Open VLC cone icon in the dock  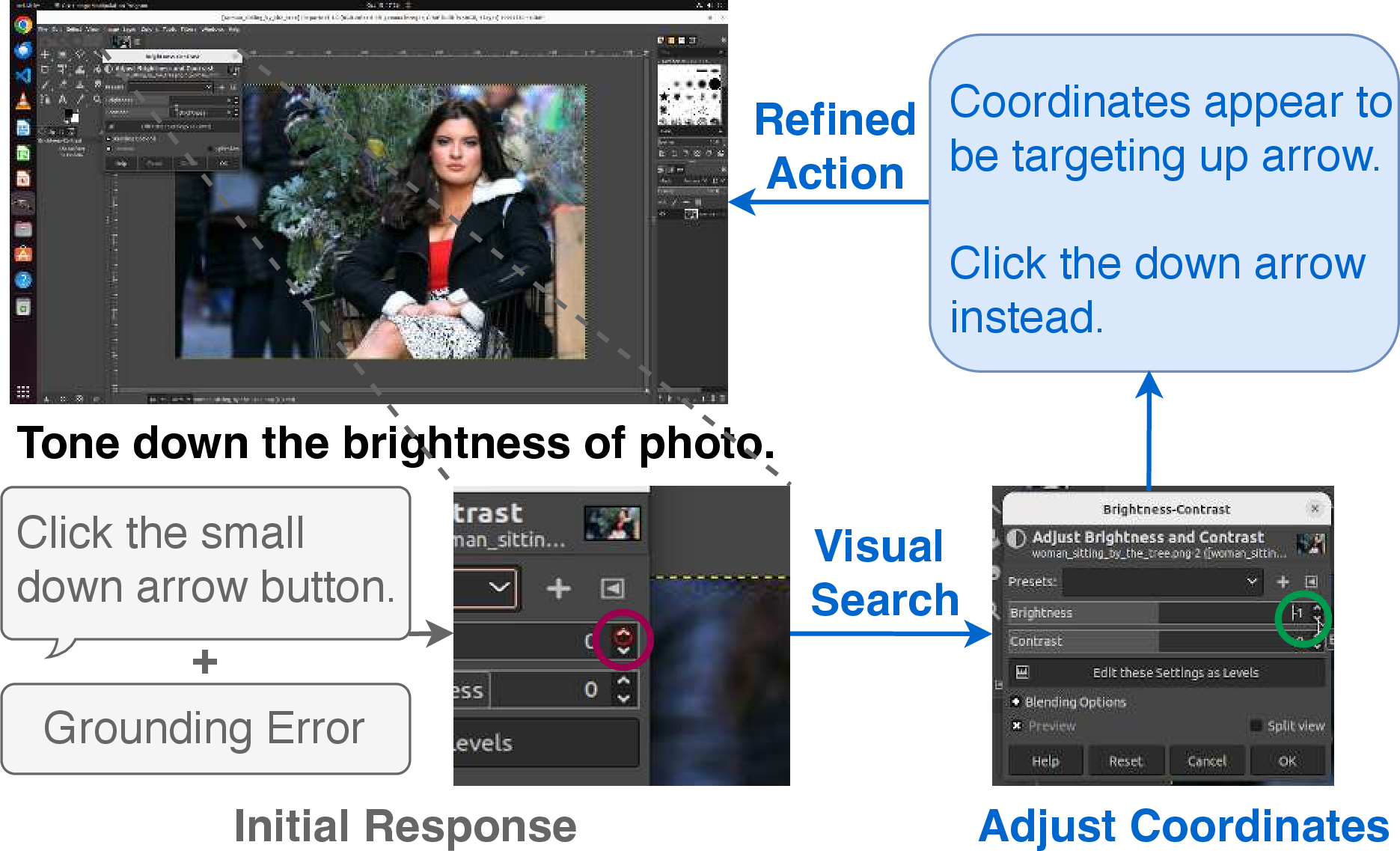click(x=23, y=101)
